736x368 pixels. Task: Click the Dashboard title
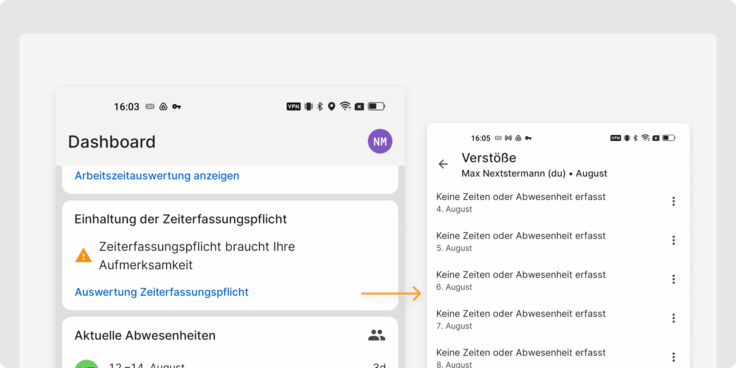[x=112, y=142]
